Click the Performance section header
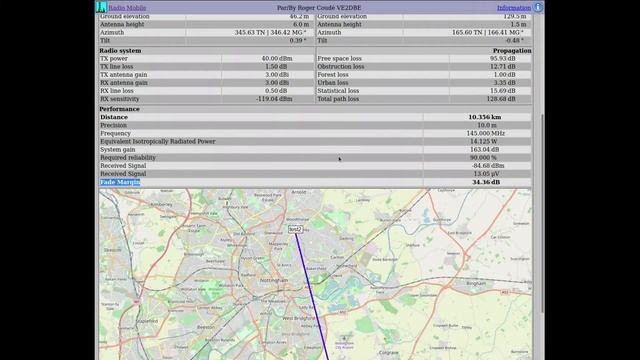640x360 pixels. coord(119,109)
